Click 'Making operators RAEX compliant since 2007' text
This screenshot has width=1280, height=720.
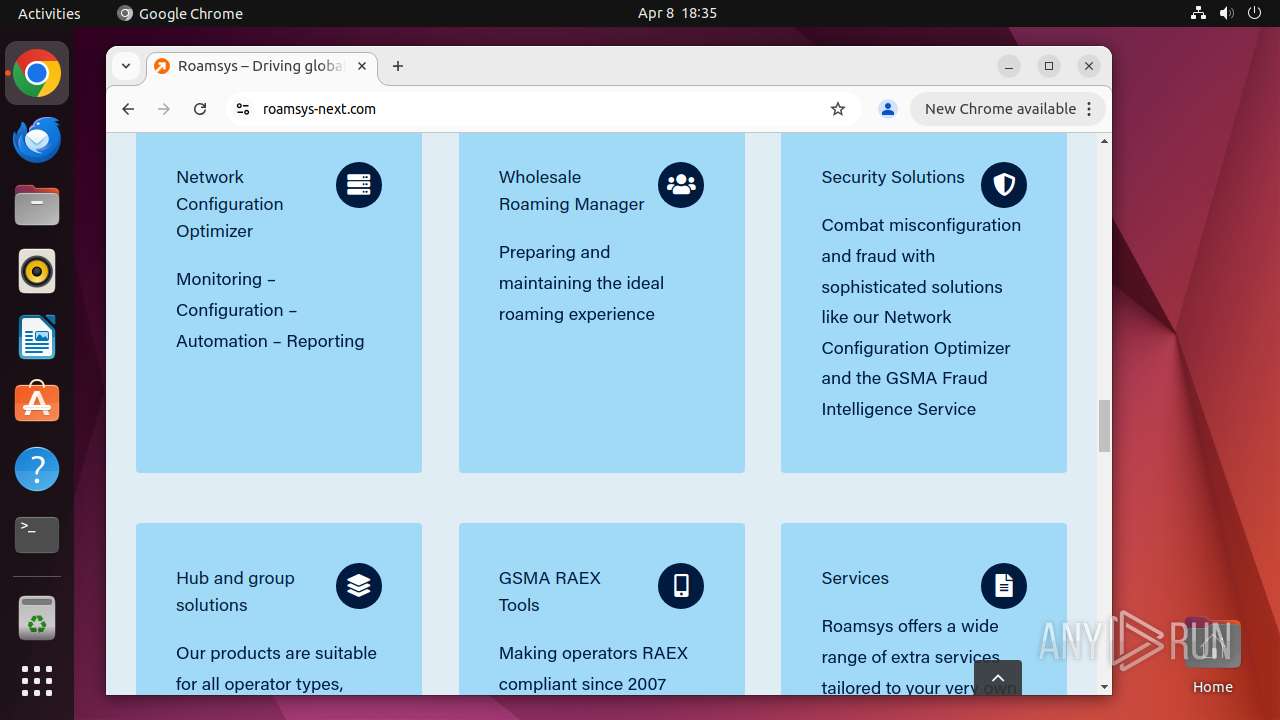593,668
